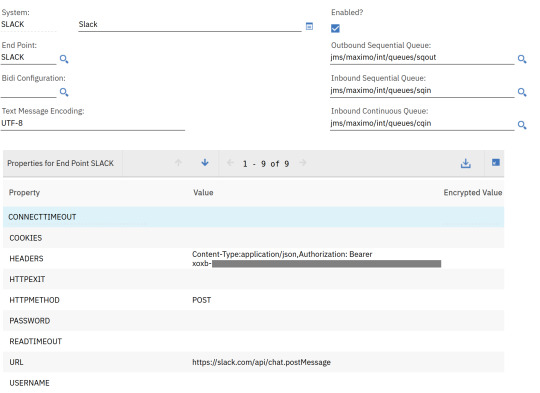Click the Text Message Encoding UTF-8 field
Viewport: 540px width, 393px height.
click(x=93, y=123)
